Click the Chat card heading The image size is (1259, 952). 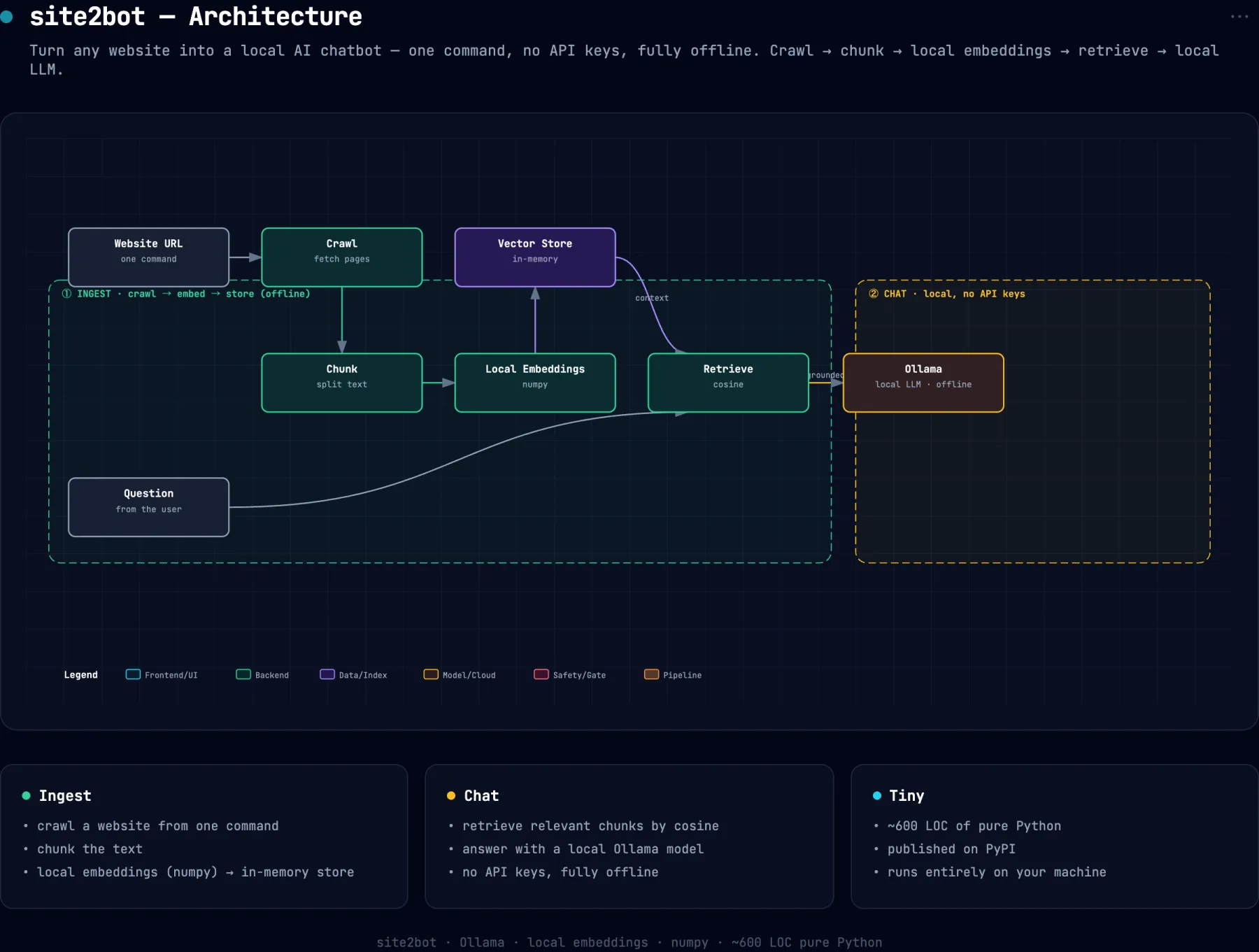click(481, 796)
